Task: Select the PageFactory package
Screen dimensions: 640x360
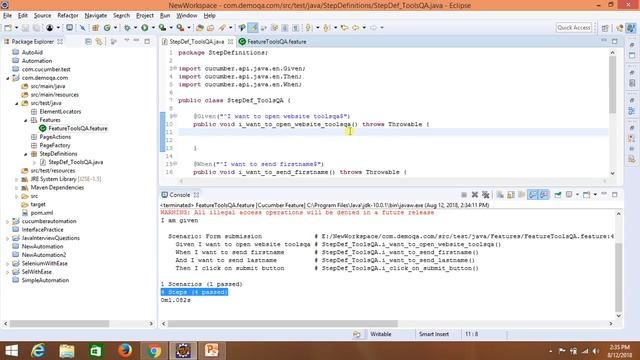Action: click(55, 146)
